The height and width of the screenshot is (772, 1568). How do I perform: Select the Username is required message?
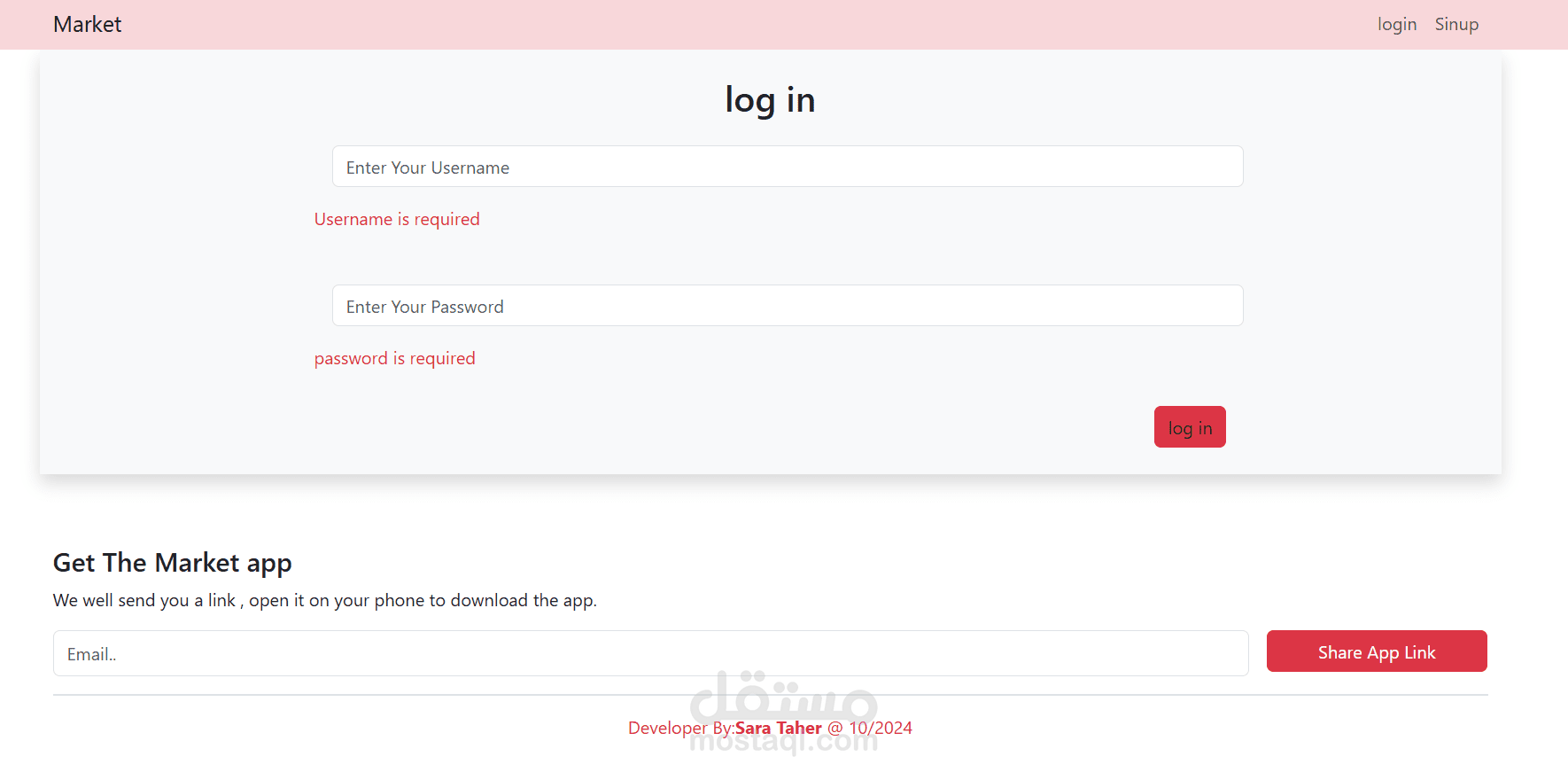click(x=397, y=219)
